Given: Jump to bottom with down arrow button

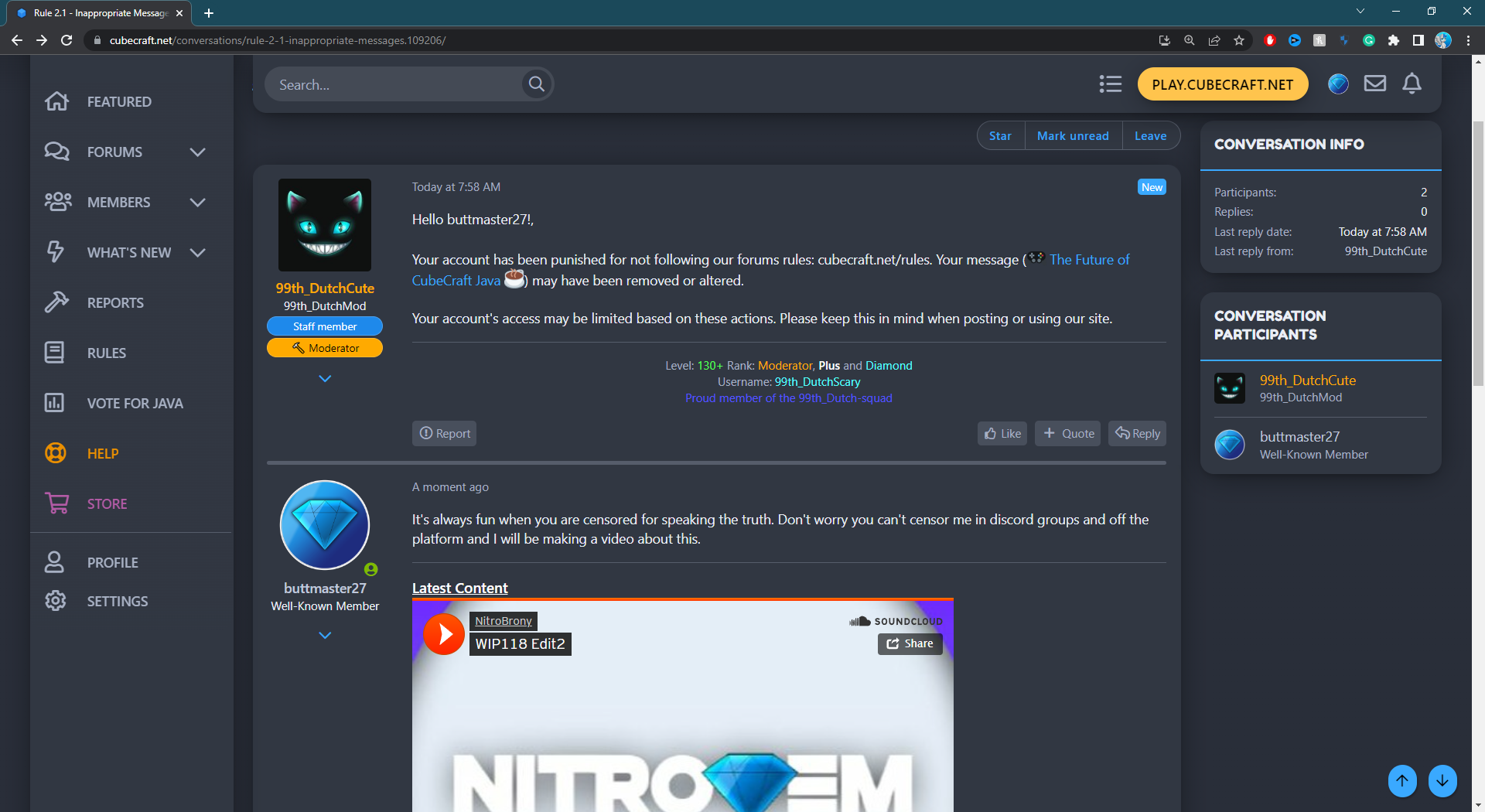Looking at the screenshot, I should tap(1442, 781).
